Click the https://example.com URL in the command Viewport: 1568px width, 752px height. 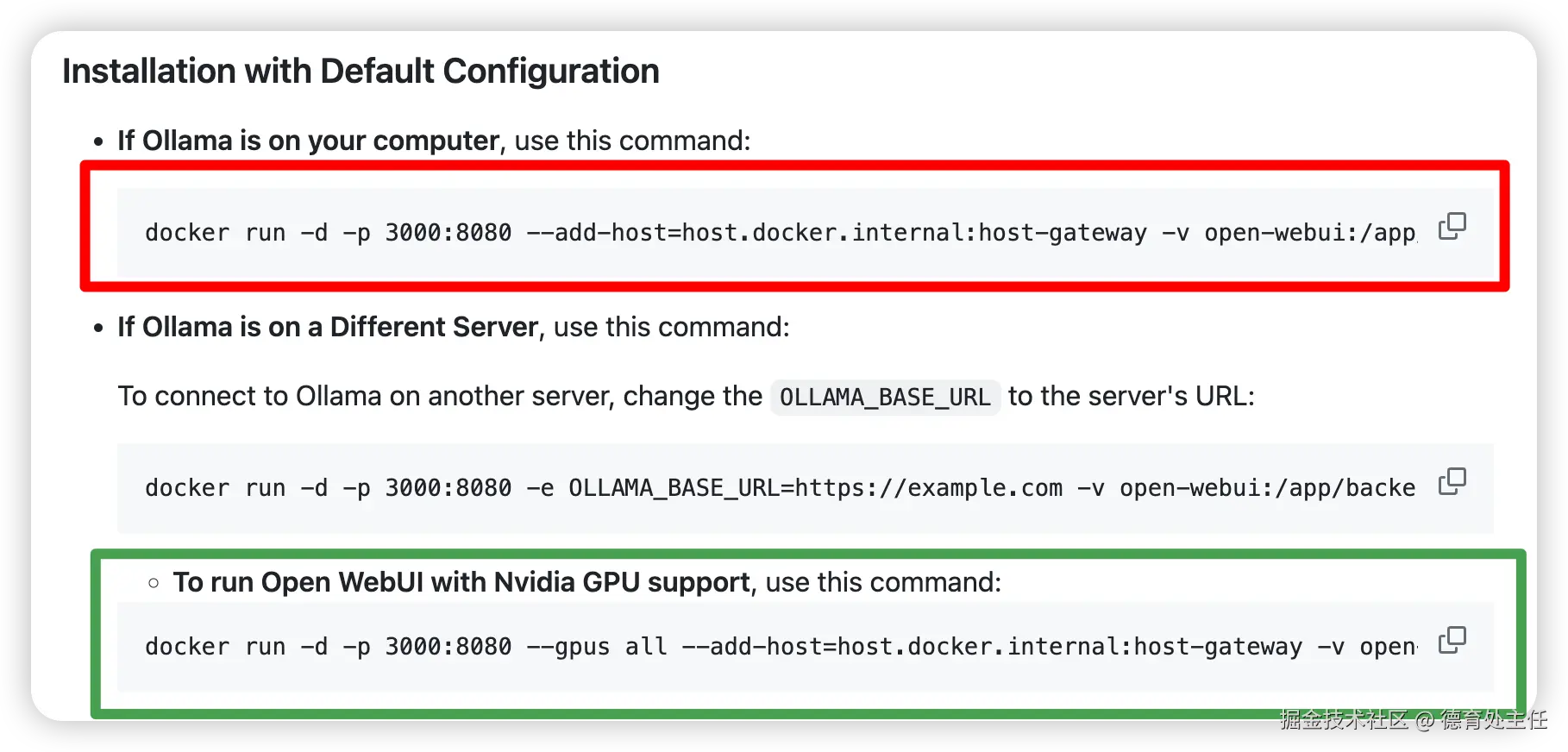929,488
